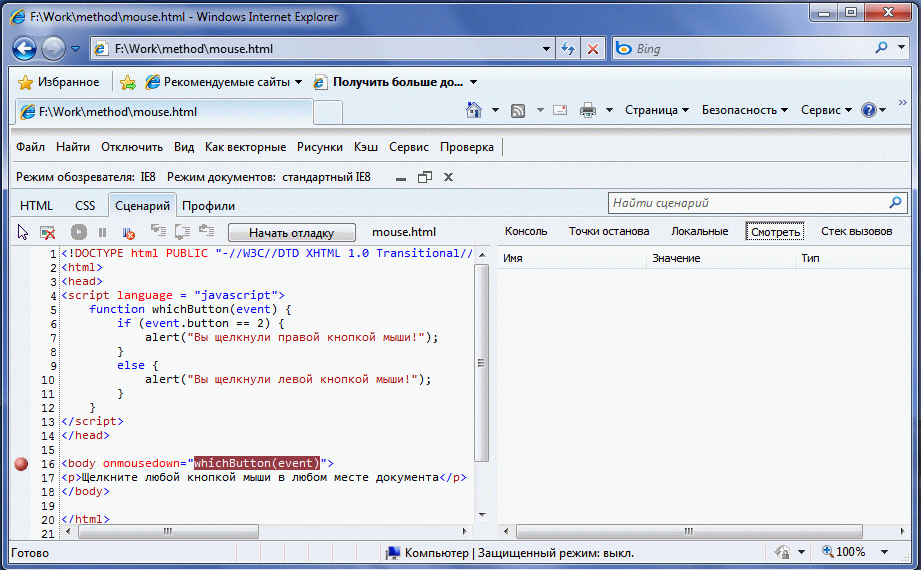Viewport: 921px width, 570px height.
Task: Switch to the Профили tab
Action: [x=209, y=206]
